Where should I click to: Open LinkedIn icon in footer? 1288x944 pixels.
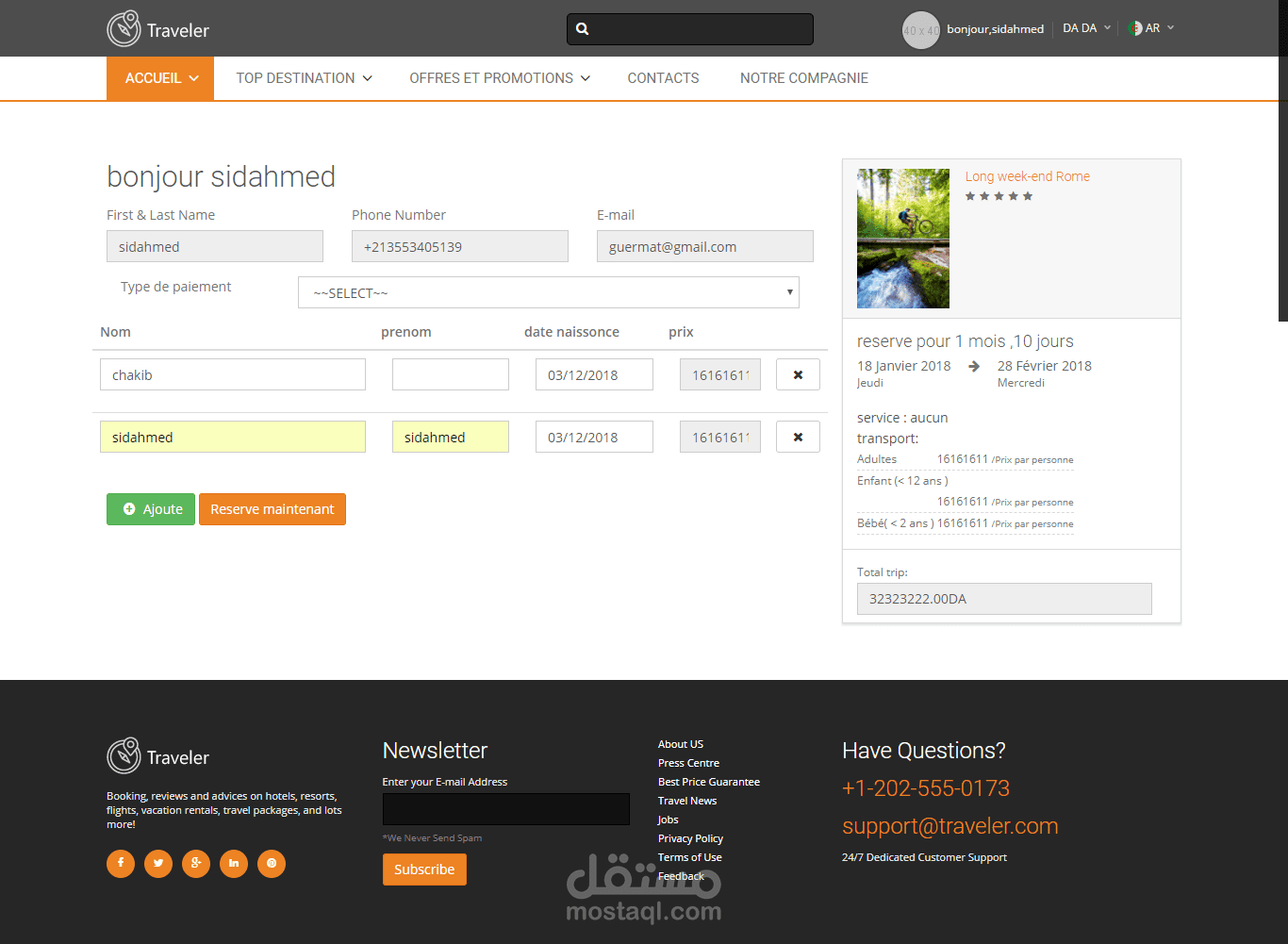[234, 863]
